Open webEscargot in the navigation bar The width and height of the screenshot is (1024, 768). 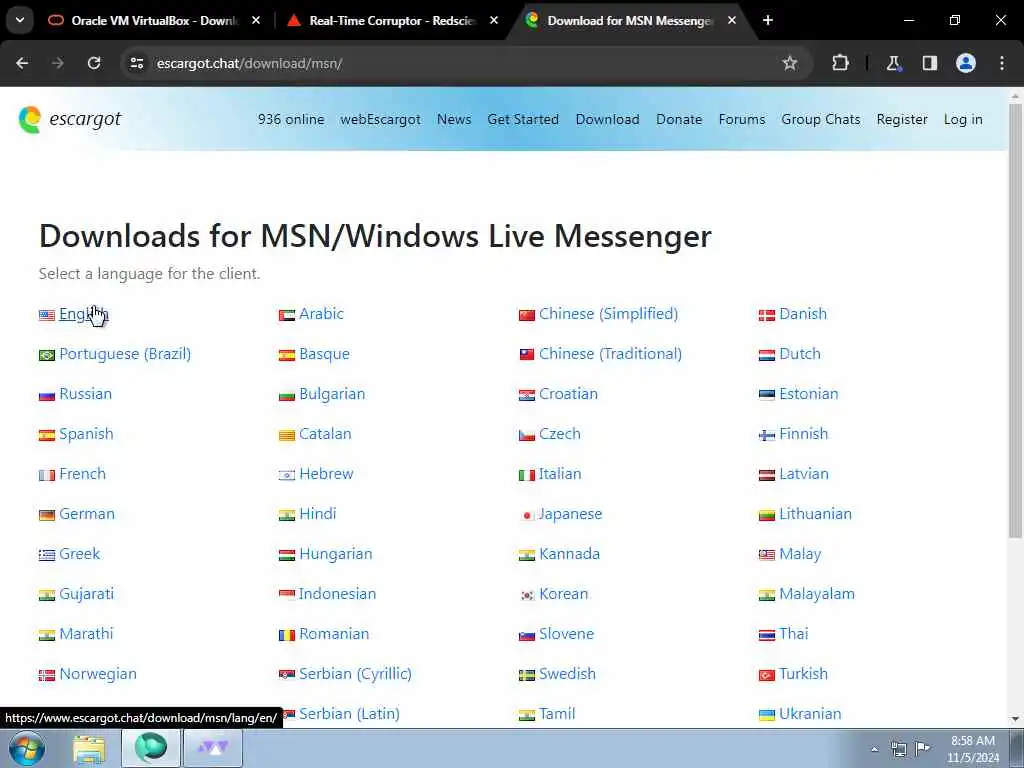pyautogui.click(x=380, y=120)
